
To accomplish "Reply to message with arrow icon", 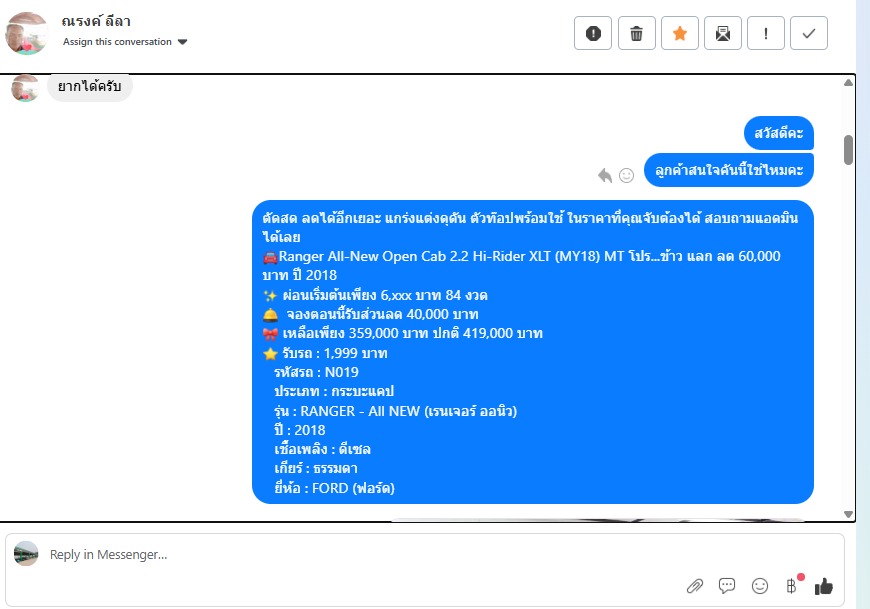I will [605, 175].
